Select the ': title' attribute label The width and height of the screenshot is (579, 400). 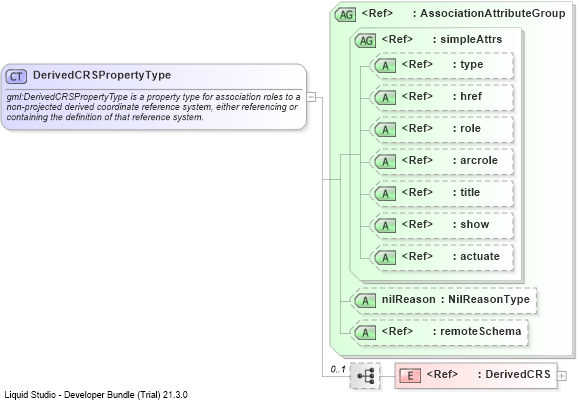466,192
